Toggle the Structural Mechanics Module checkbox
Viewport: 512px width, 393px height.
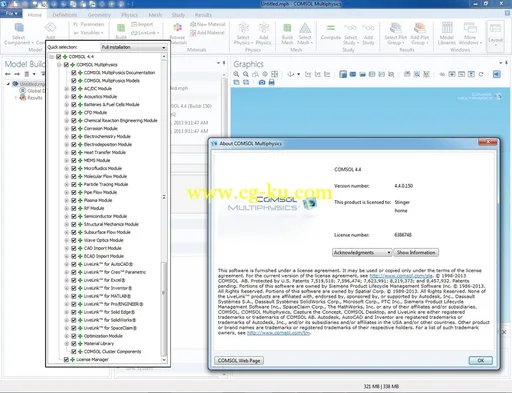(74, 224)
